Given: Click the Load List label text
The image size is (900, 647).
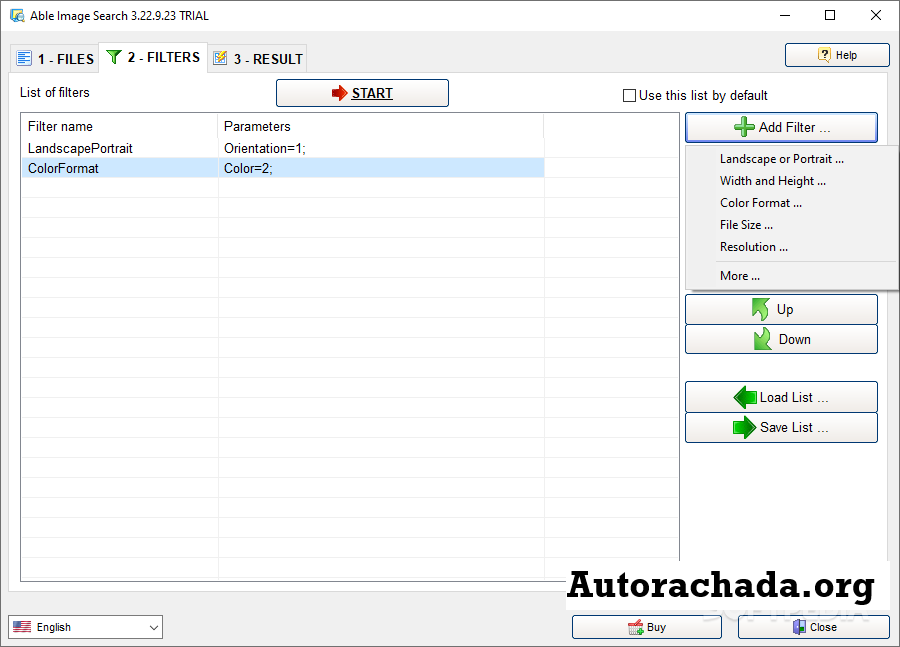Looking at the screenshot, I should tap(794, 397).
